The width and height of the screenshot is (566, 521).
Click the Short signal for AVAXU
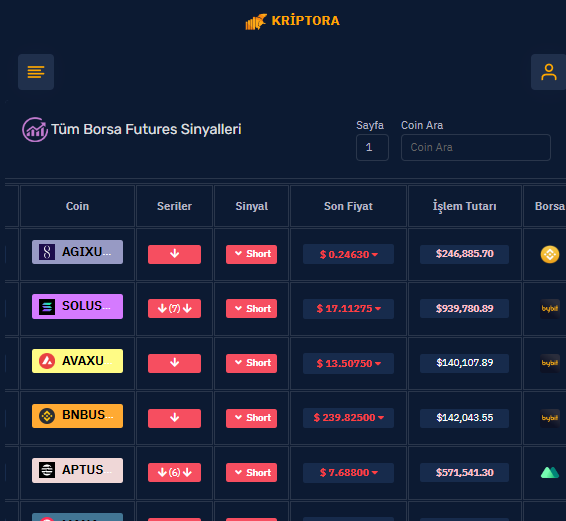coord(251,363)
